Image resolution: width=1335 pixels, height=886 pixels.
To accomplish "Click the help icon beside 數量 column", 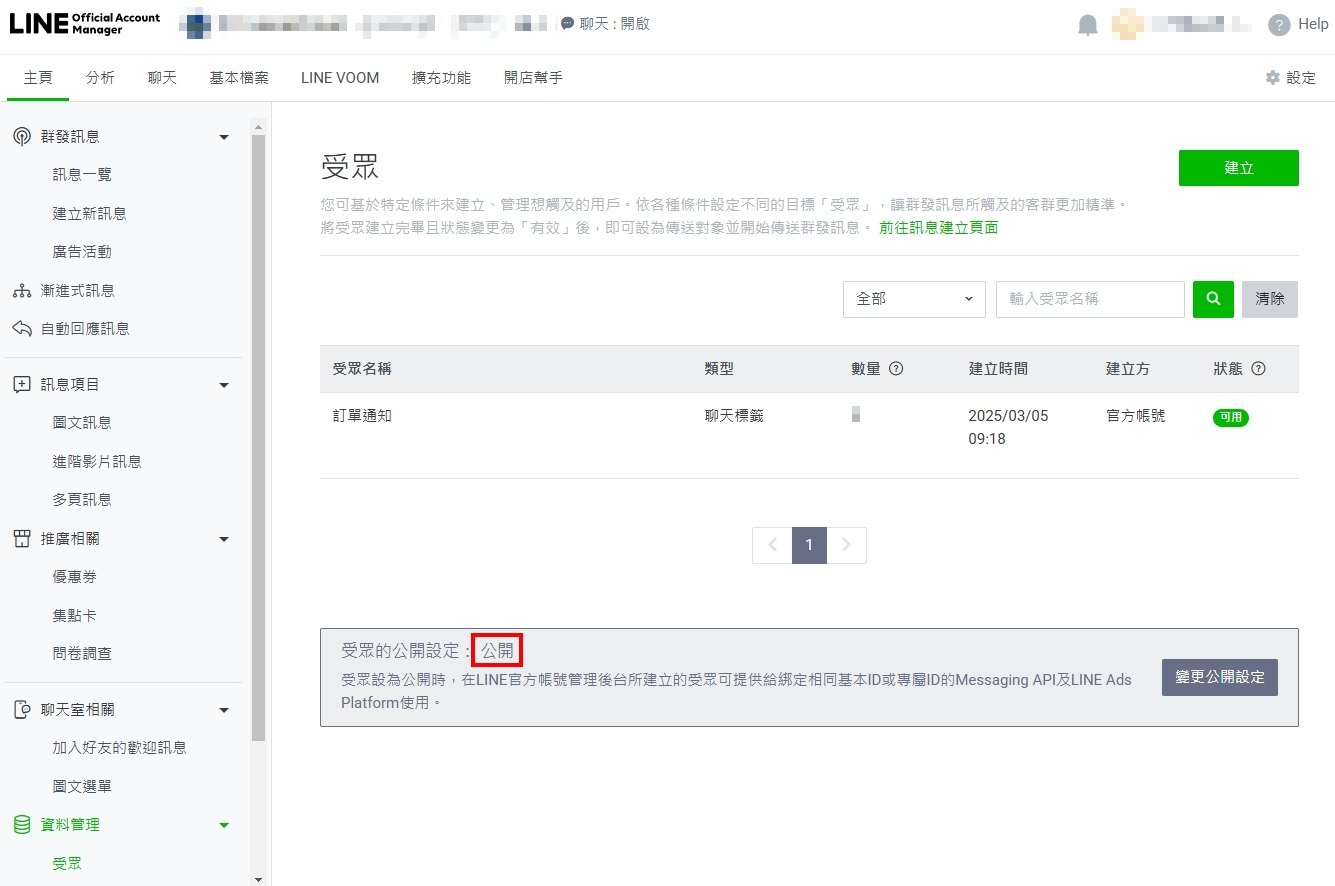I will 896,369.
